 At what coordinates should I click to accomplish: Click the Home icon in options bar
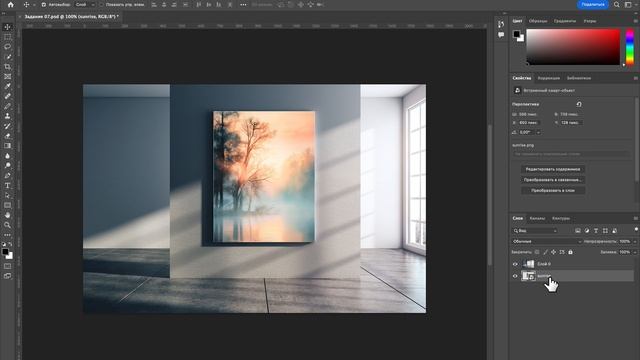[11, 4]
